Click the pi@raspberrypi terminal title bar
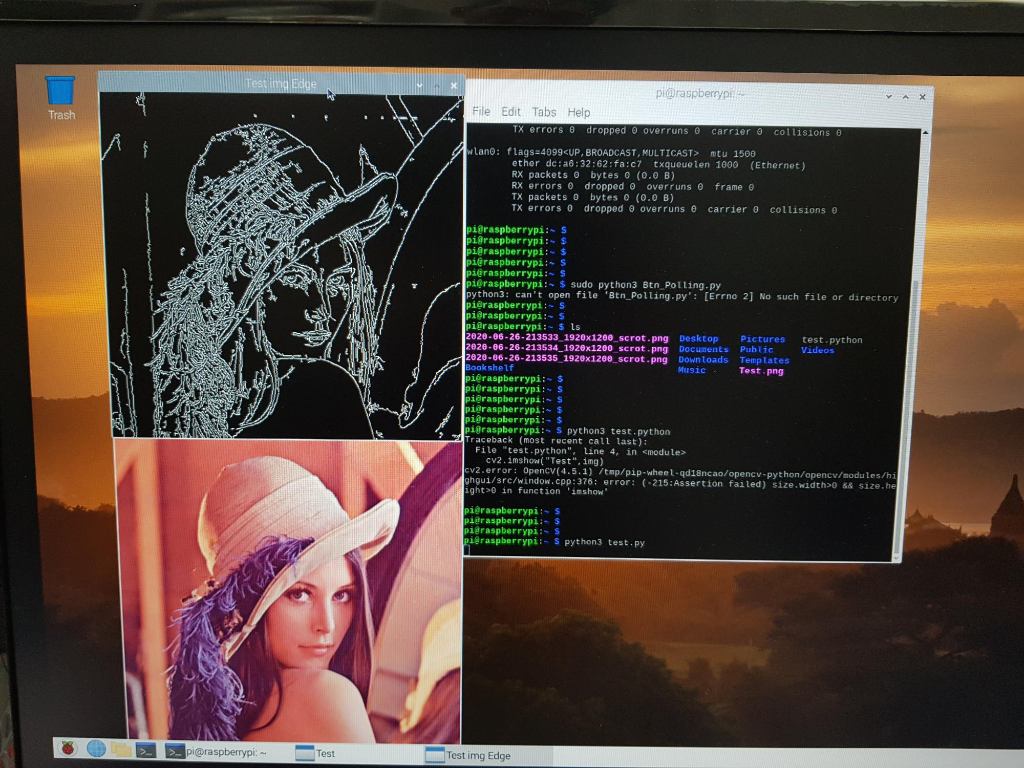This screenshot has width=1024, height=768. click(x=699, y=94)
